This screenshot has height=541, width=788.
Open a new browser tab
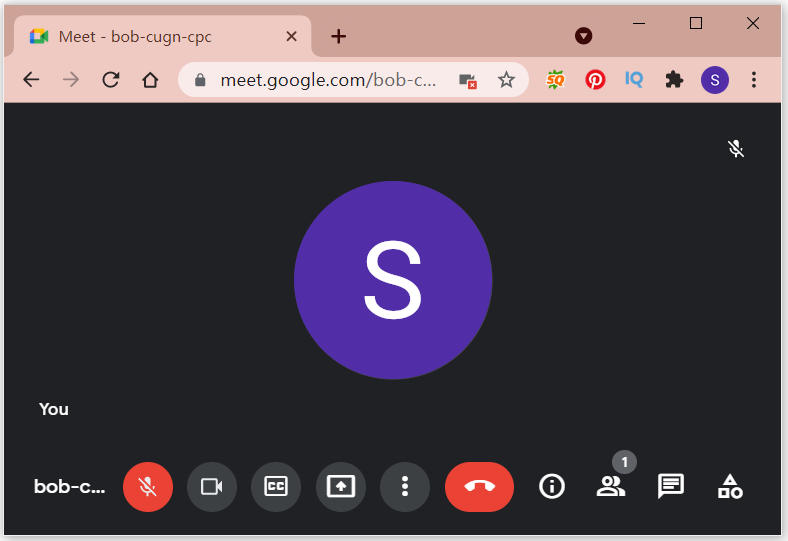point(339,36)
